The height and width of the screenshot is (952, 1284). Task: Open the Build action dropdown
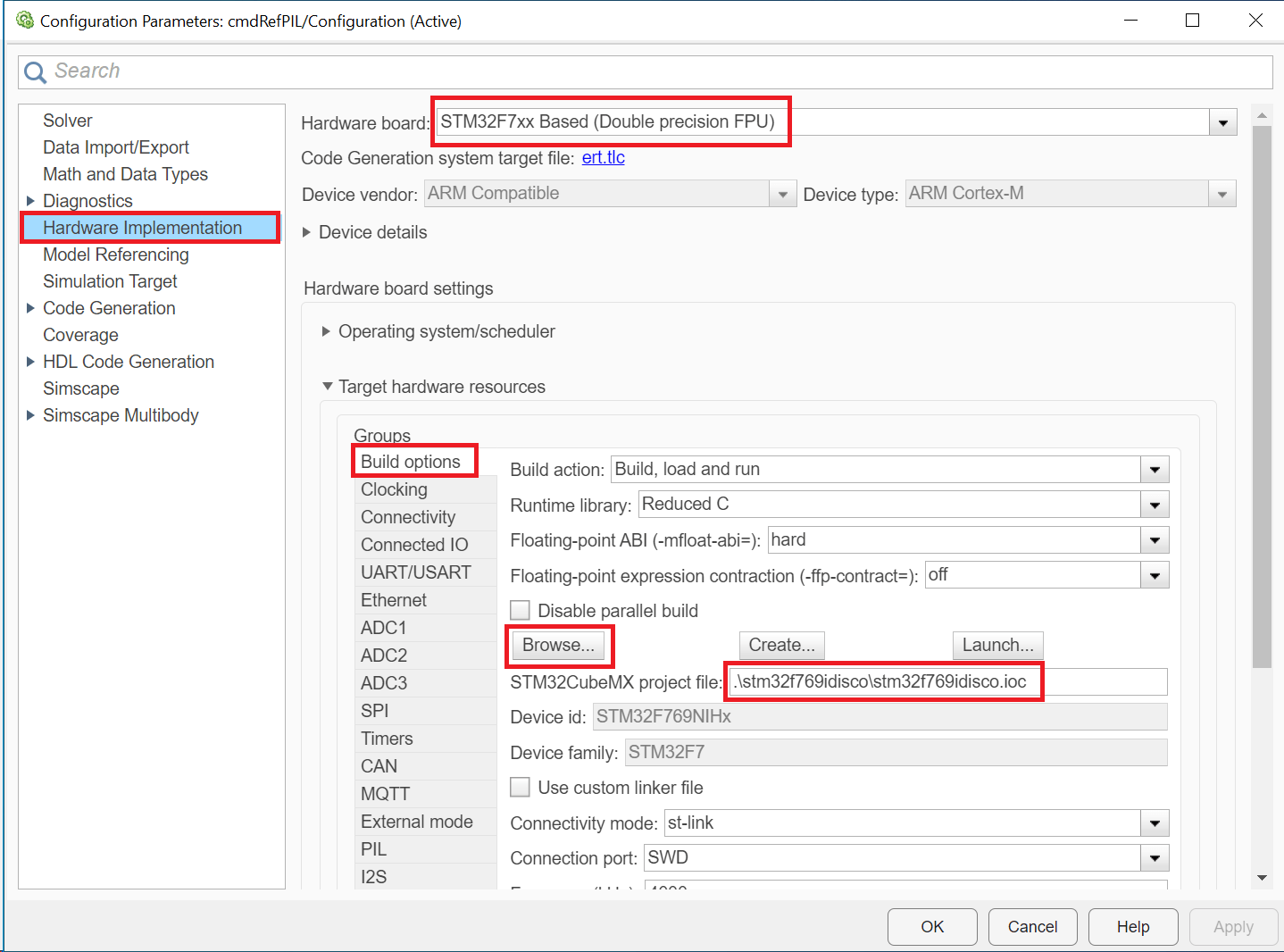(1155, 470)
